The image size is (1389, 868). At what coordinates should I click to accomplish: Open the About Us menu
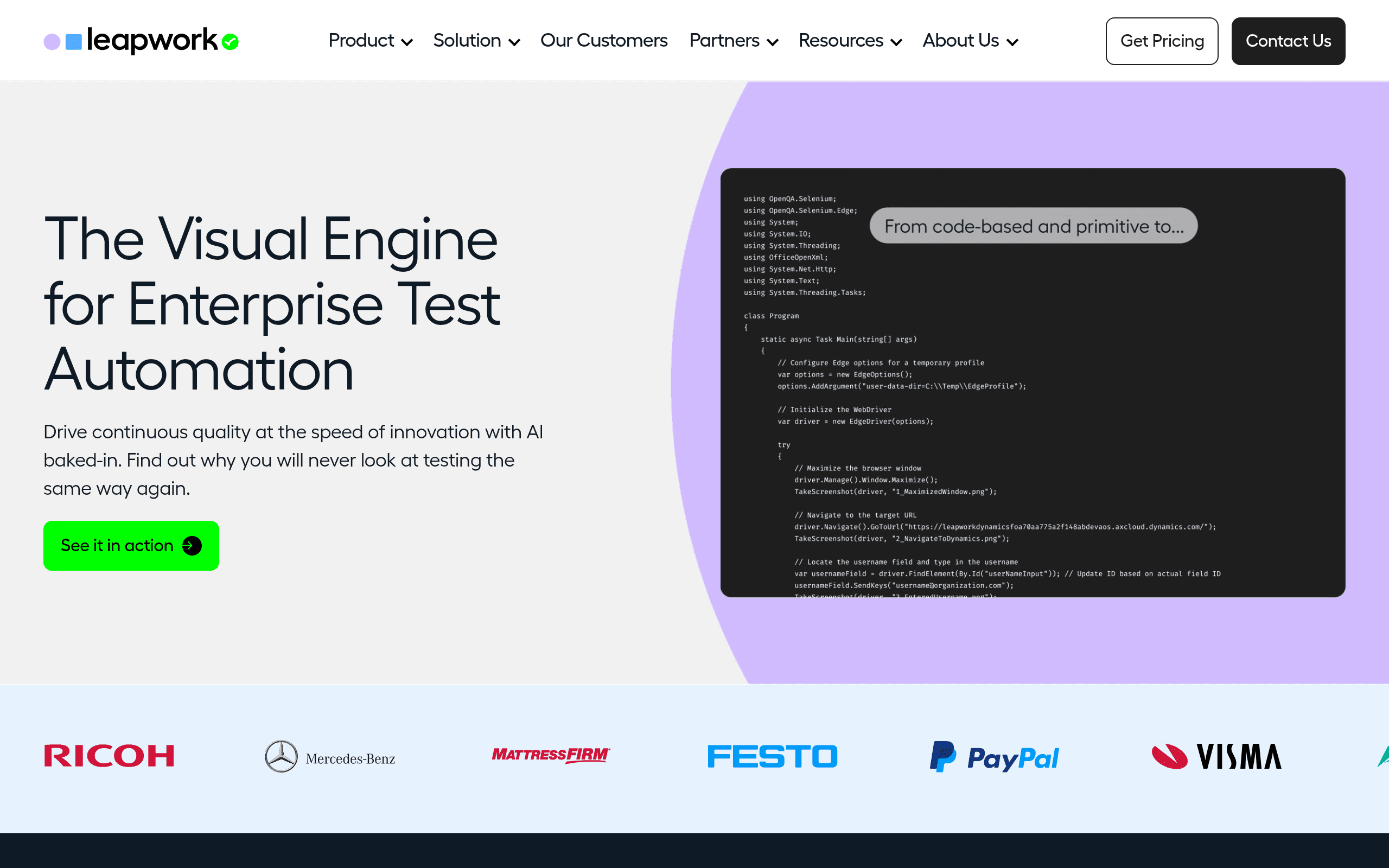[x=970, y=41]
